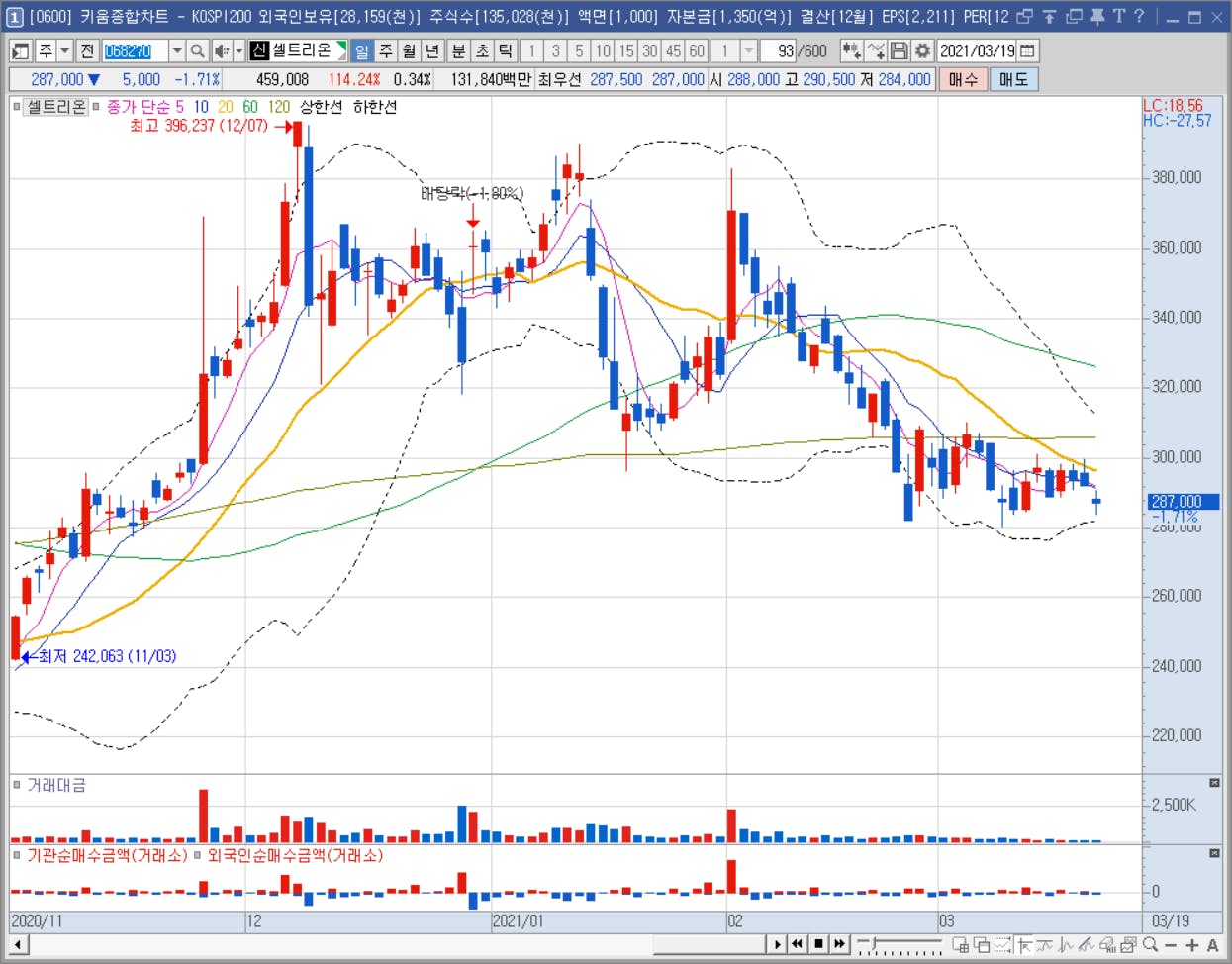Expand the stock code dropdown arrow

176,50
